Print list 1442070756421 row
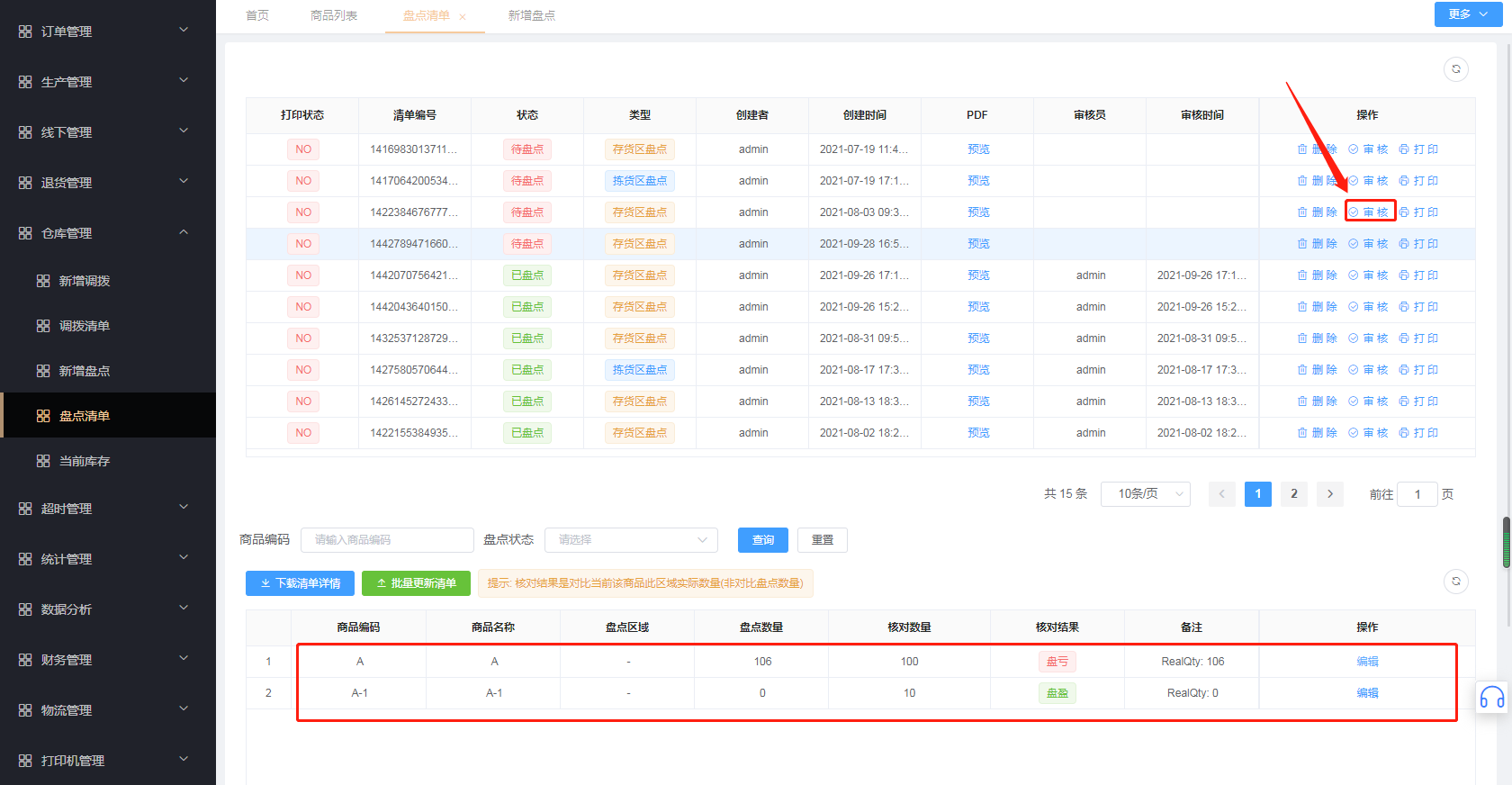The image size is (1512, 785). pos(1418,275)
